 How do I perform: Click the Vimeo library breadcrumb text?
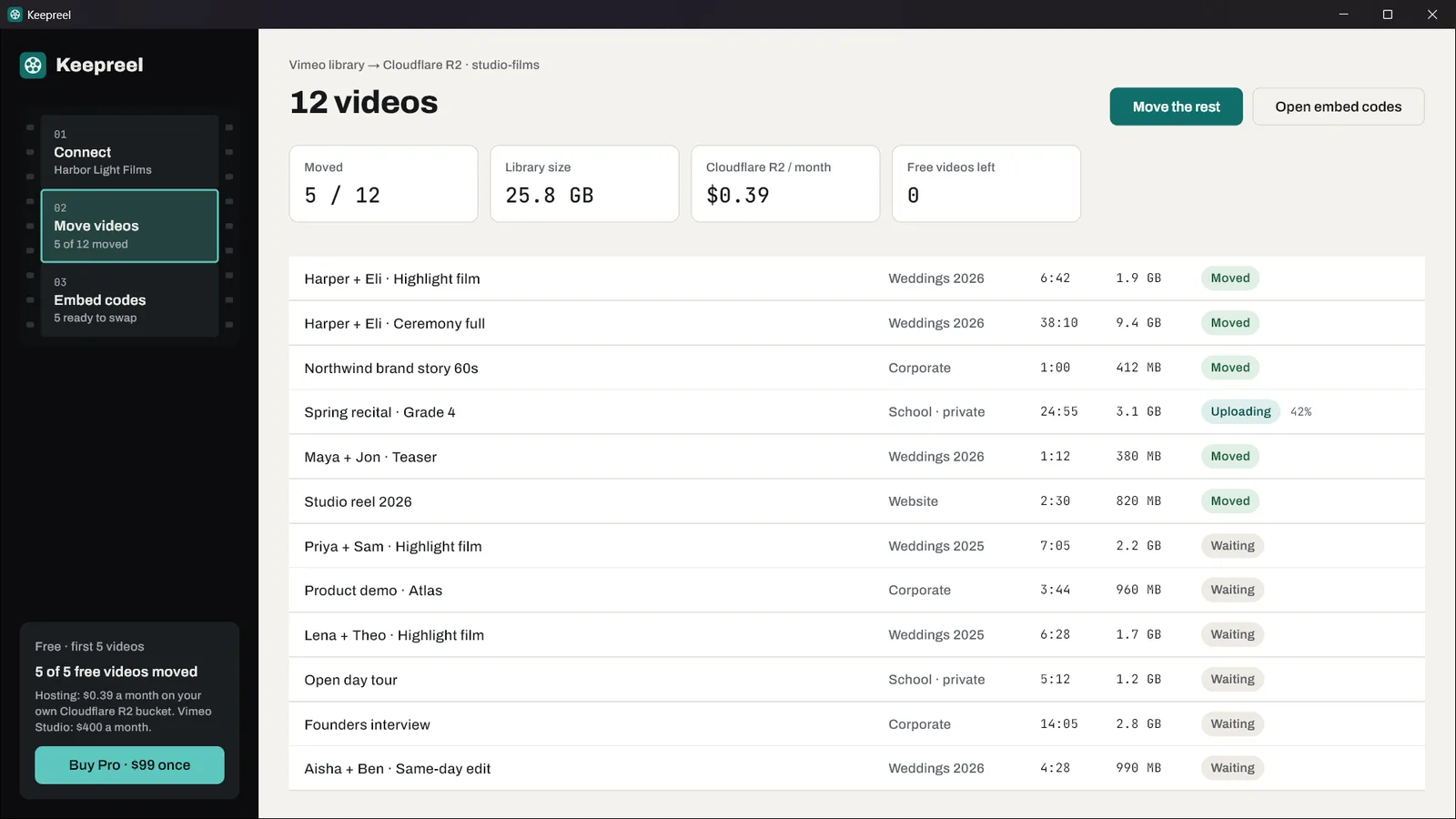(327, 65)
